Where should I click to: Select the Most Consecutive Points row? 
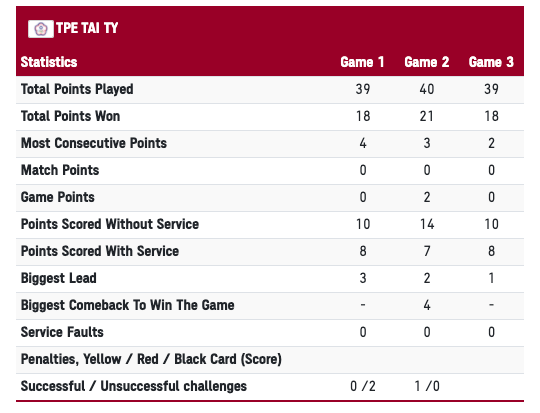pyautogui.click(x=270, y=143)
